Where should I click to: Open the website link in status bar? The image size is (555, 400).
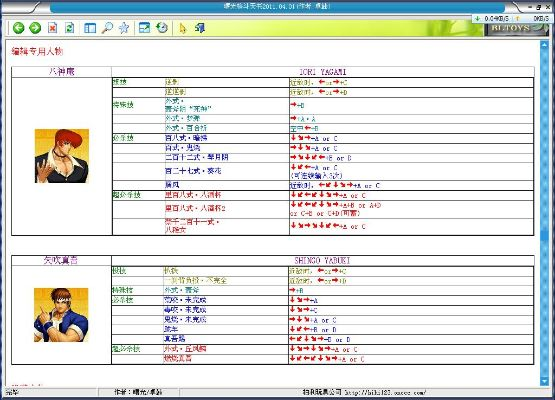(x=385, y=392)
